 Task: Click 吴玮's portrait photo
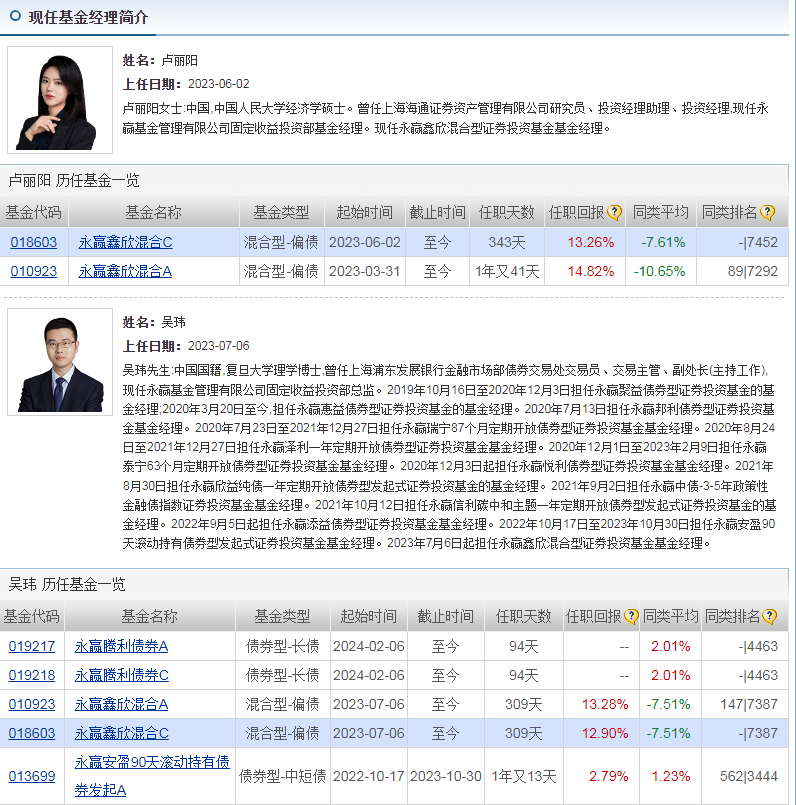click(x=60, y=362)
